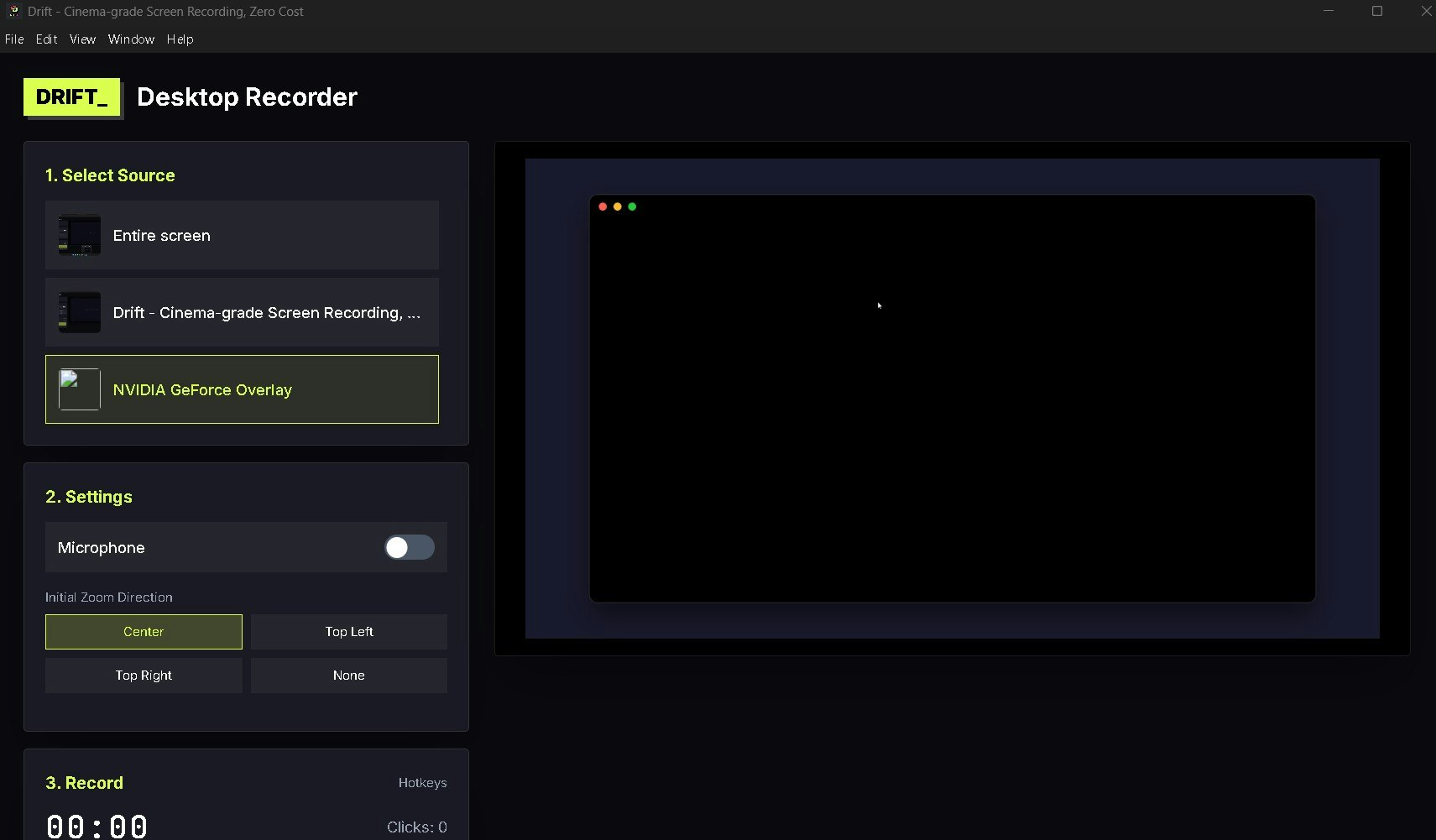Screen dimensions: 1436x840
Task: Select the Entire screen source thumbnail
Action: (x=80, y=236)
